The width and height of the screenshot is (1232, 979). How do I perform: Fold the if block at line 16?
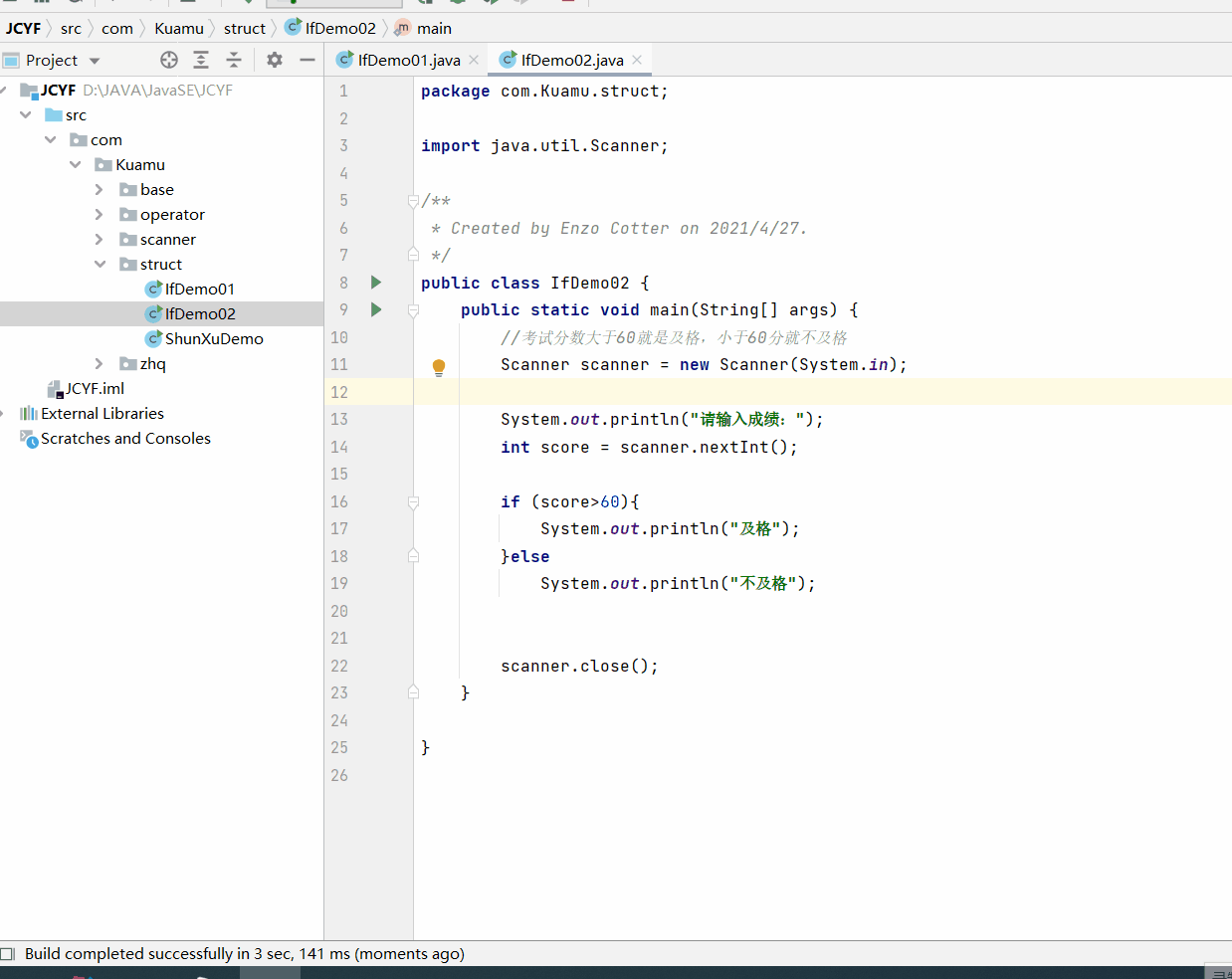coord(413,502)
